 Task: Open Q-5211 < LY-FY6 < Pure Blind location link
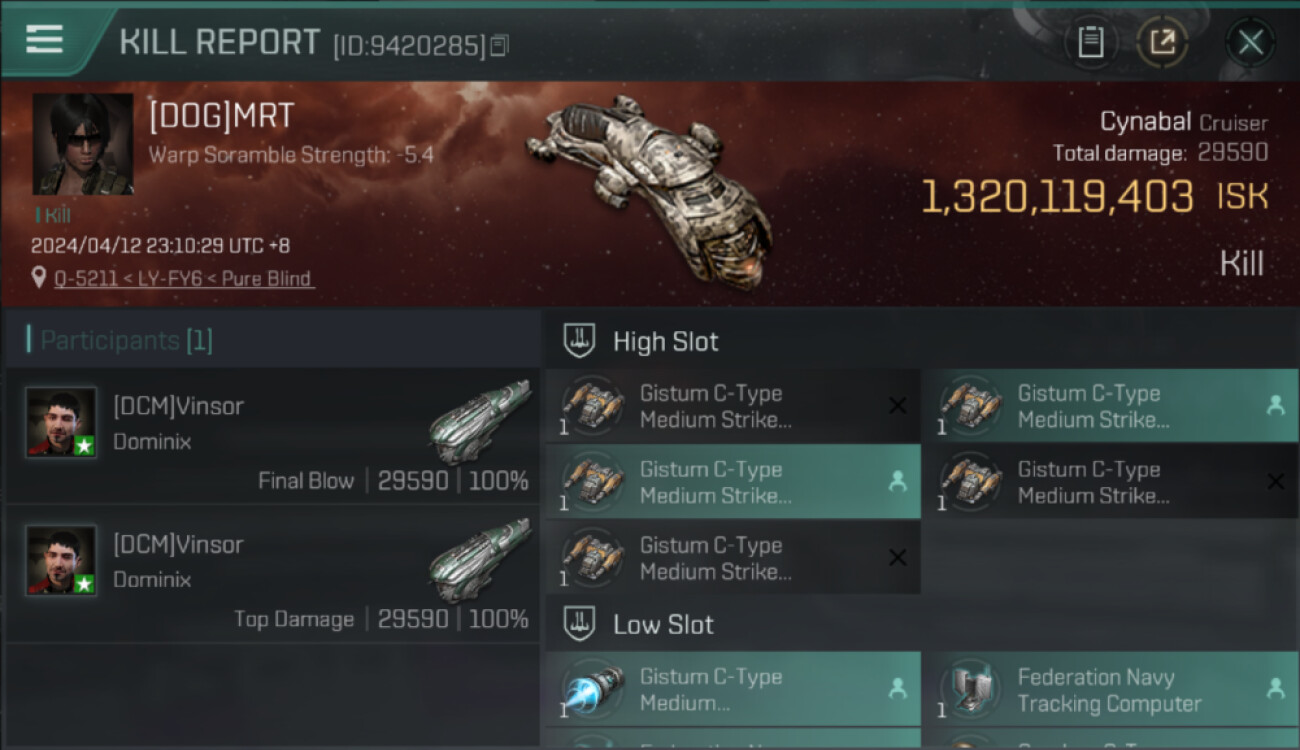click(x=183, y=279)
